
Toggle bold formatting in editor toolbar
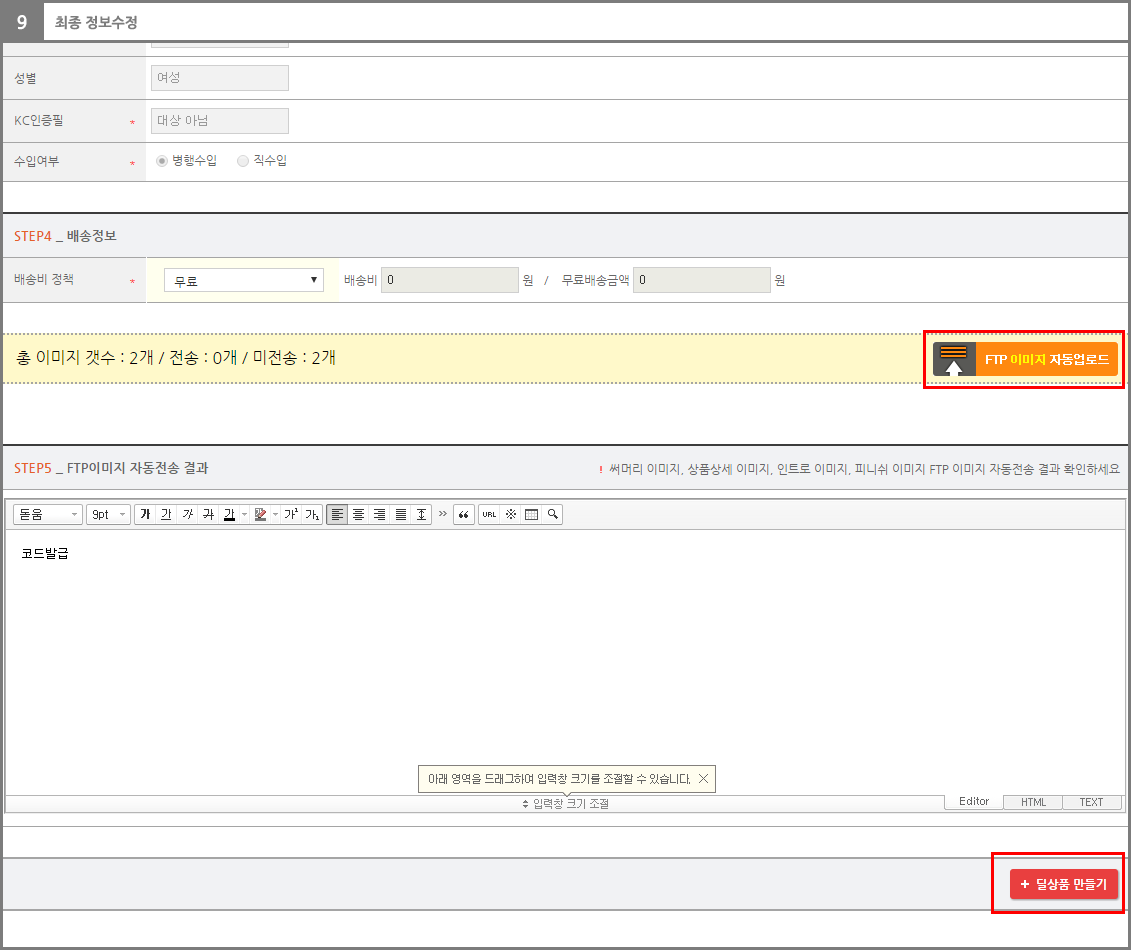click(x=145, y=514)
